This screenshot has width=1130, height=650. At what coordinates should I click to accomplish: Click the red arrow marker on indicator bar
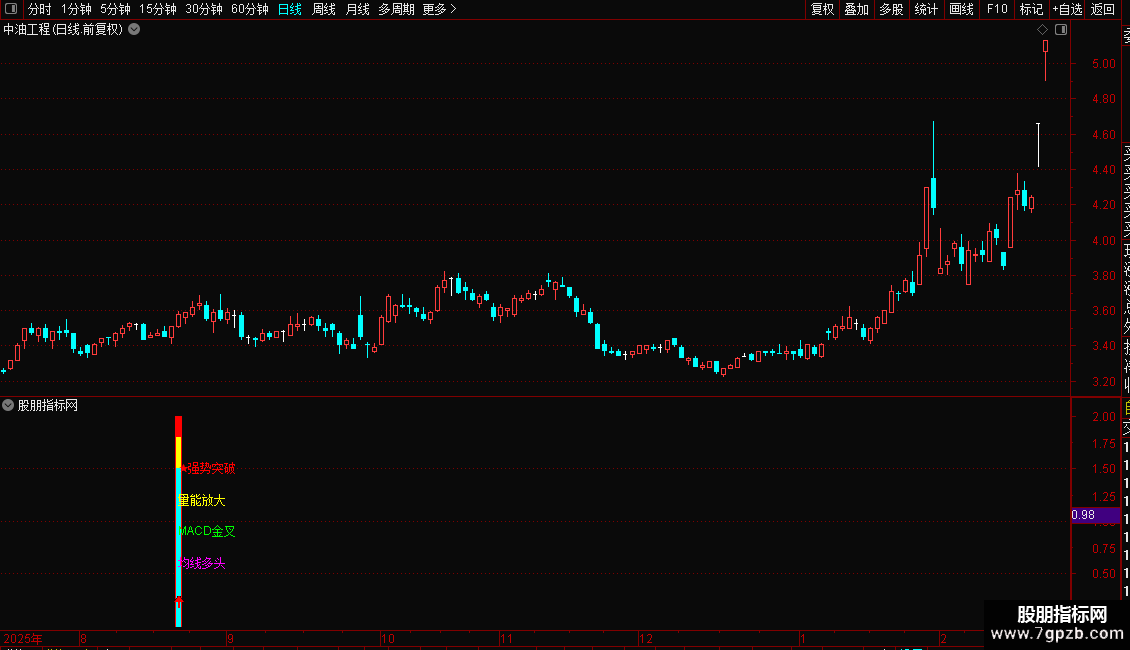click(179, 600)
